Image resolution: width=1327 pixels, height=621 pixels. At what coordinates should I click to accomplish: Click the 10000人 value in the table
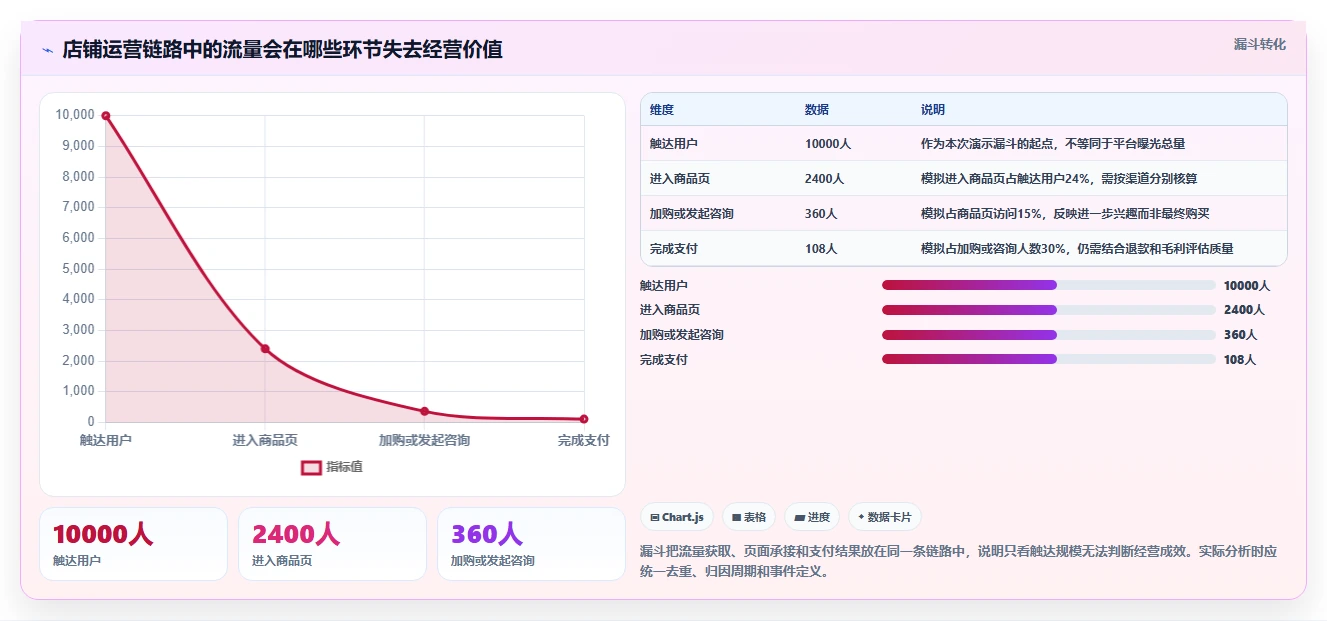click(828, 144)
